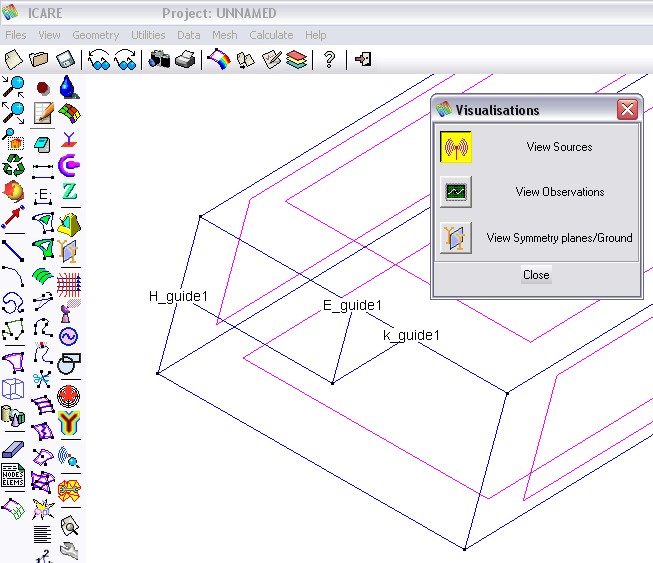Open the Utilities menu
The image size is (653, 563).
[x=148, y=35]
